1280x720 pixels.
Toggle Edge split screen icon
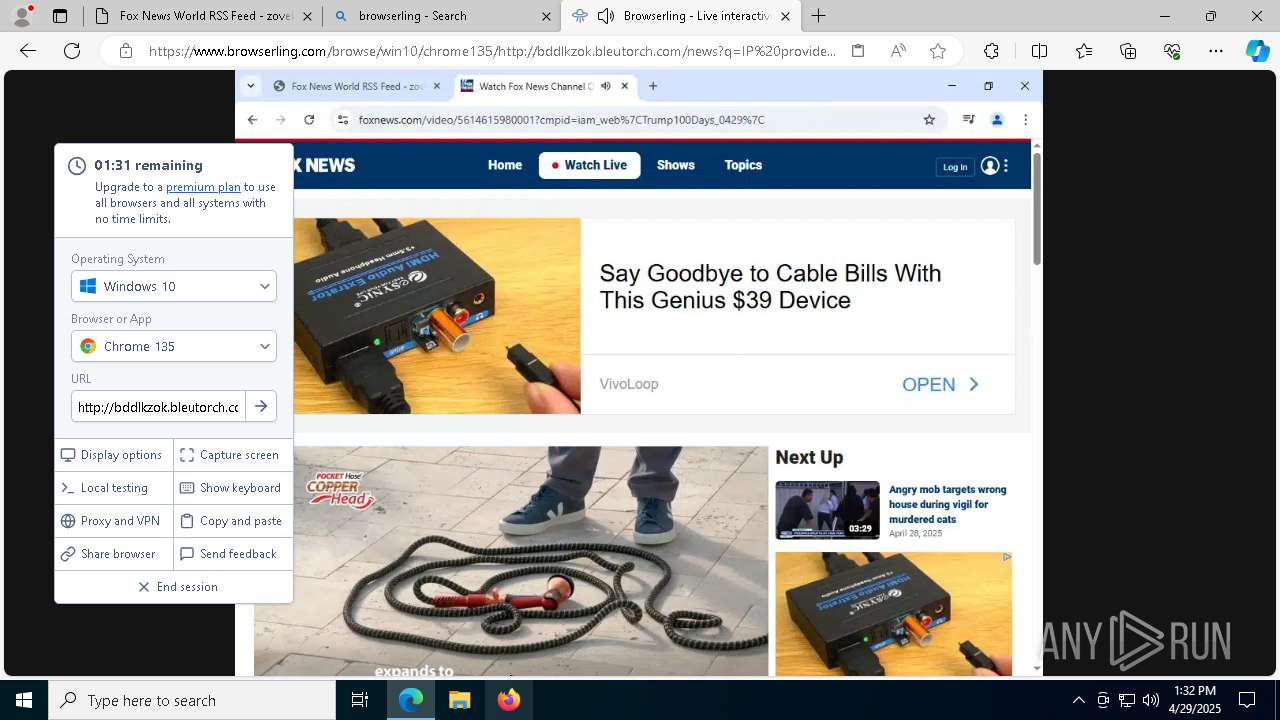click(1039, 51)
